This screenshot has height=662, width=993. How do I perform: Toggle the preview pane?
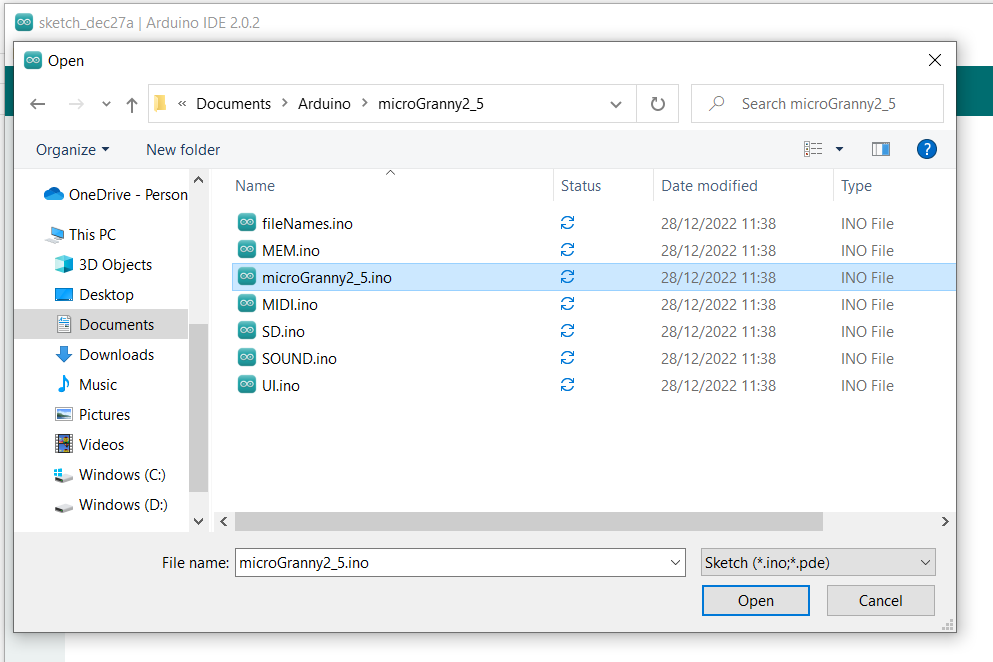[881, 150]
